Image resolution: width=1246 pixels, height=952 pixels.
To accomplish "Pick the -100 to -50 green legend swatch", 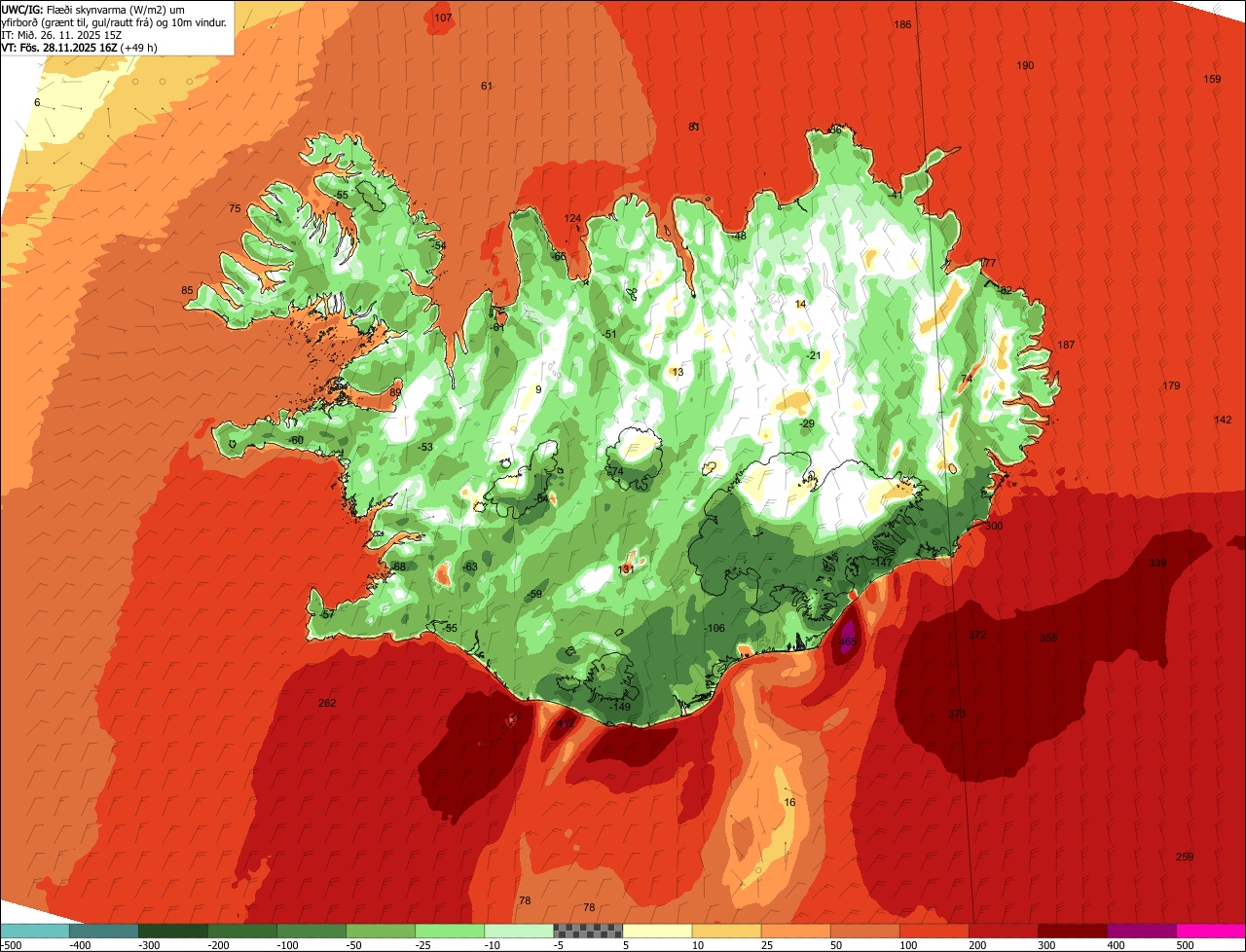I will [x=311, y=931].
